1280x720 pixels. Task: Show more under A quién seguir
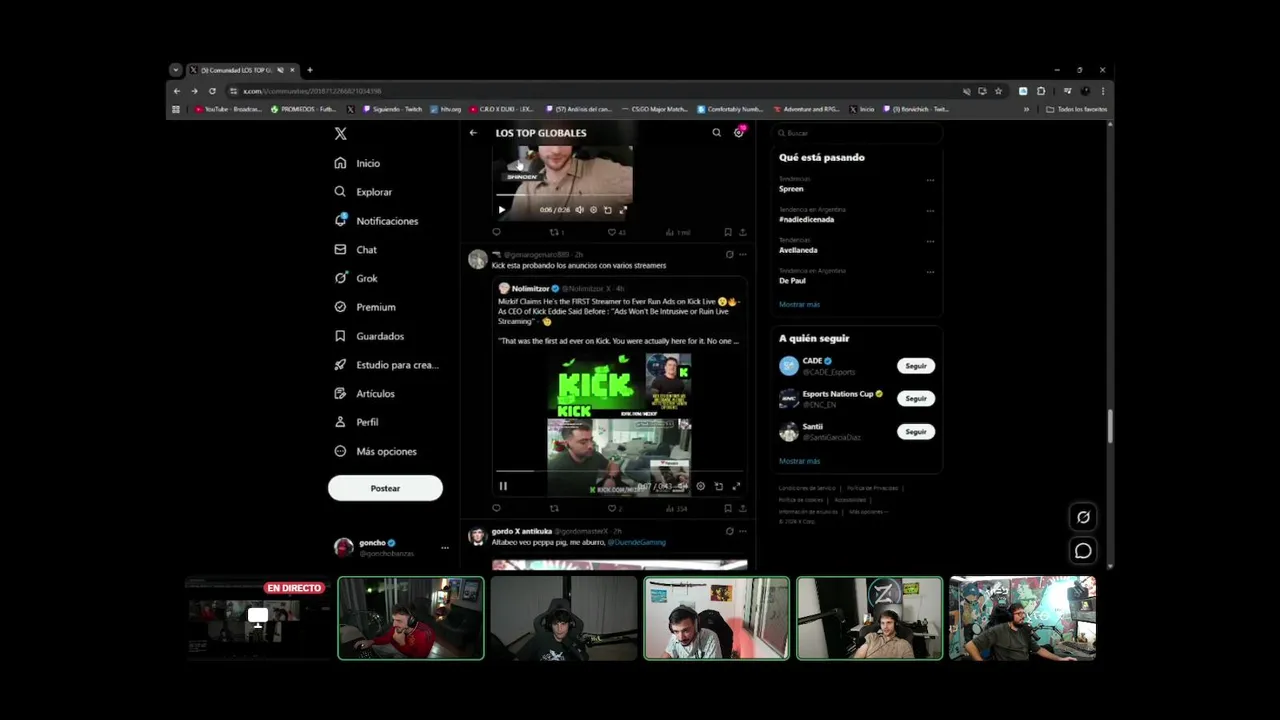point(799,461)
